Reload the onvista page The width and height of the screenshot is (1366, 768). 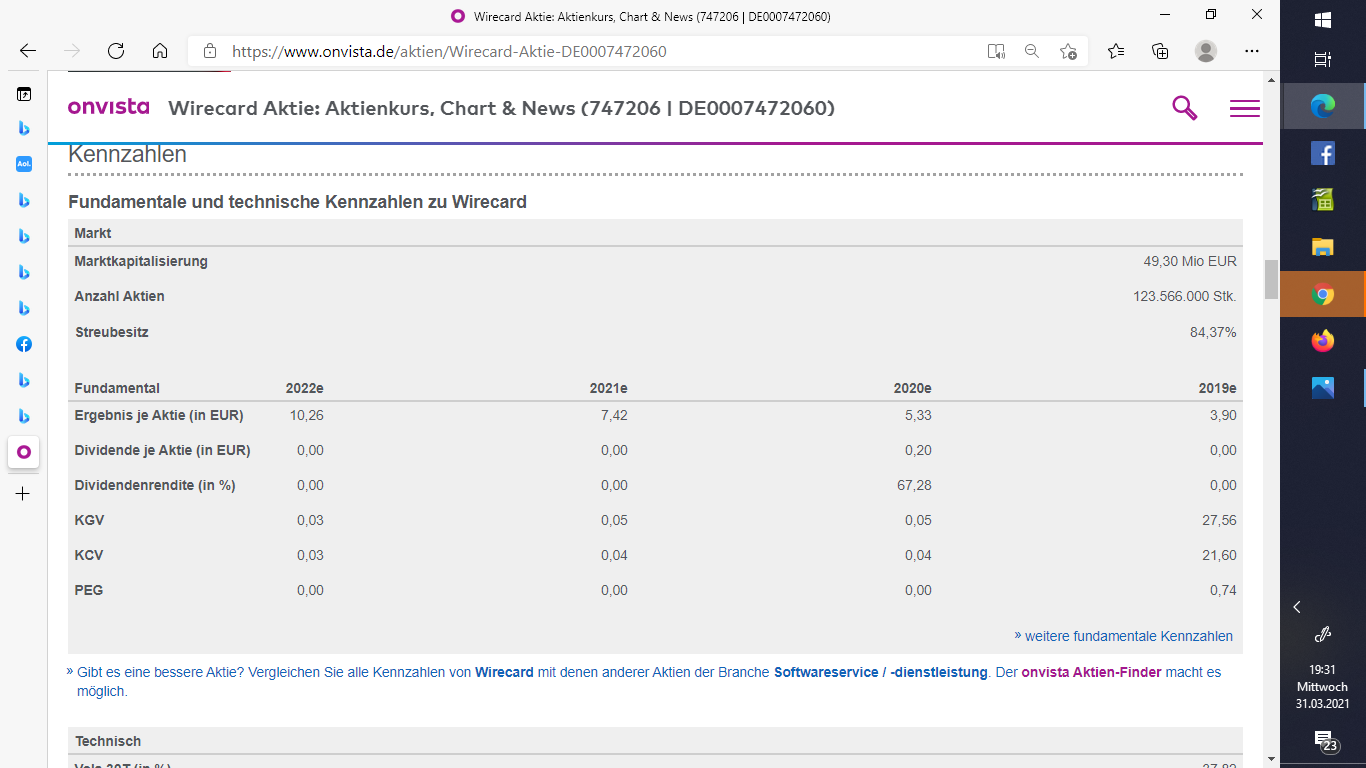tap(116, 51)
